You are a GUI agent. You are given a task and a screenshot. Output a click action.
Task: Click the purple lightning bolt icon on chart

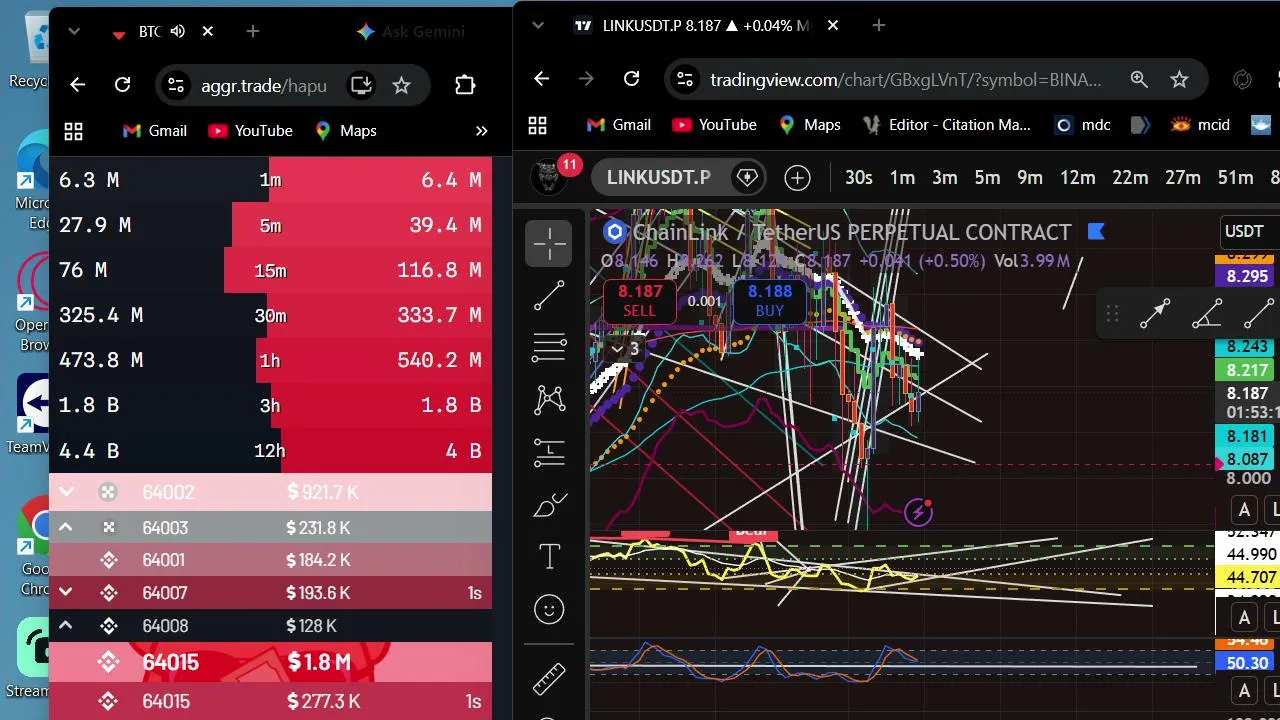[x=918, y=512]
